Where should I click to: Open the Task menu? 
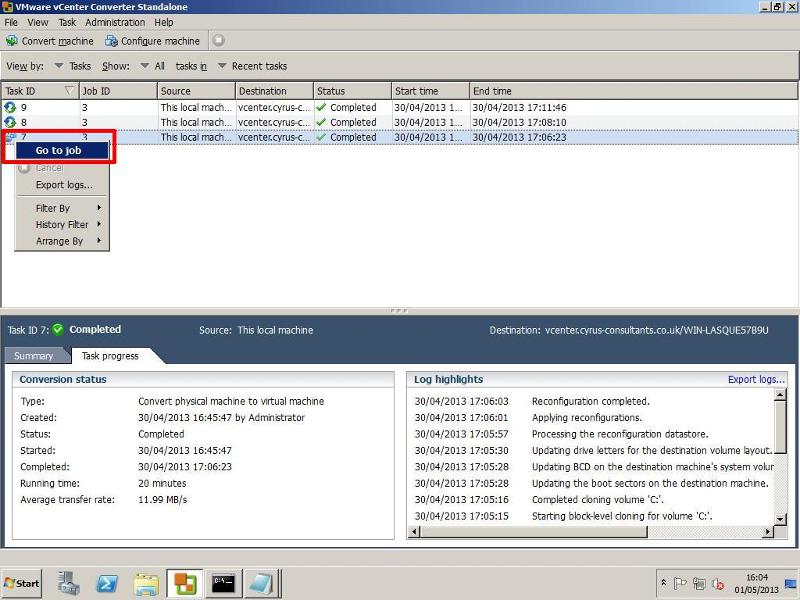pos(67,22)
